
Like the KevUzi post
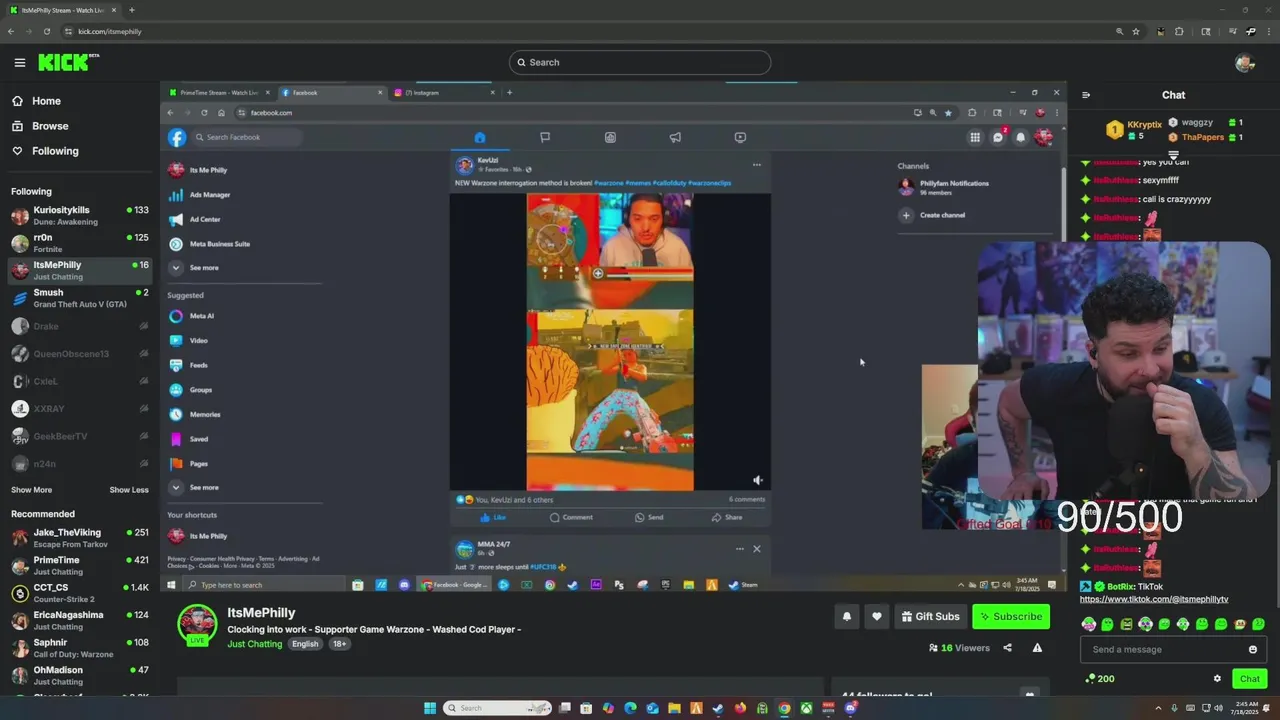point(493,517)
